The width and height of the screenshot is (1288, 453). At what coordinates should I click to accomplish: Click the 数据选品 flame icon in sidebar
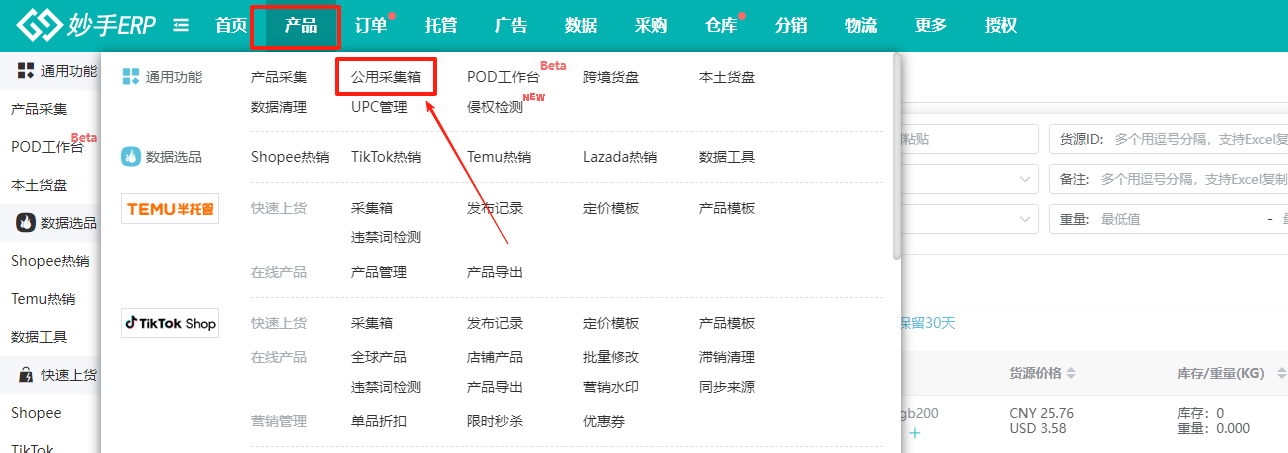[26, 223]
